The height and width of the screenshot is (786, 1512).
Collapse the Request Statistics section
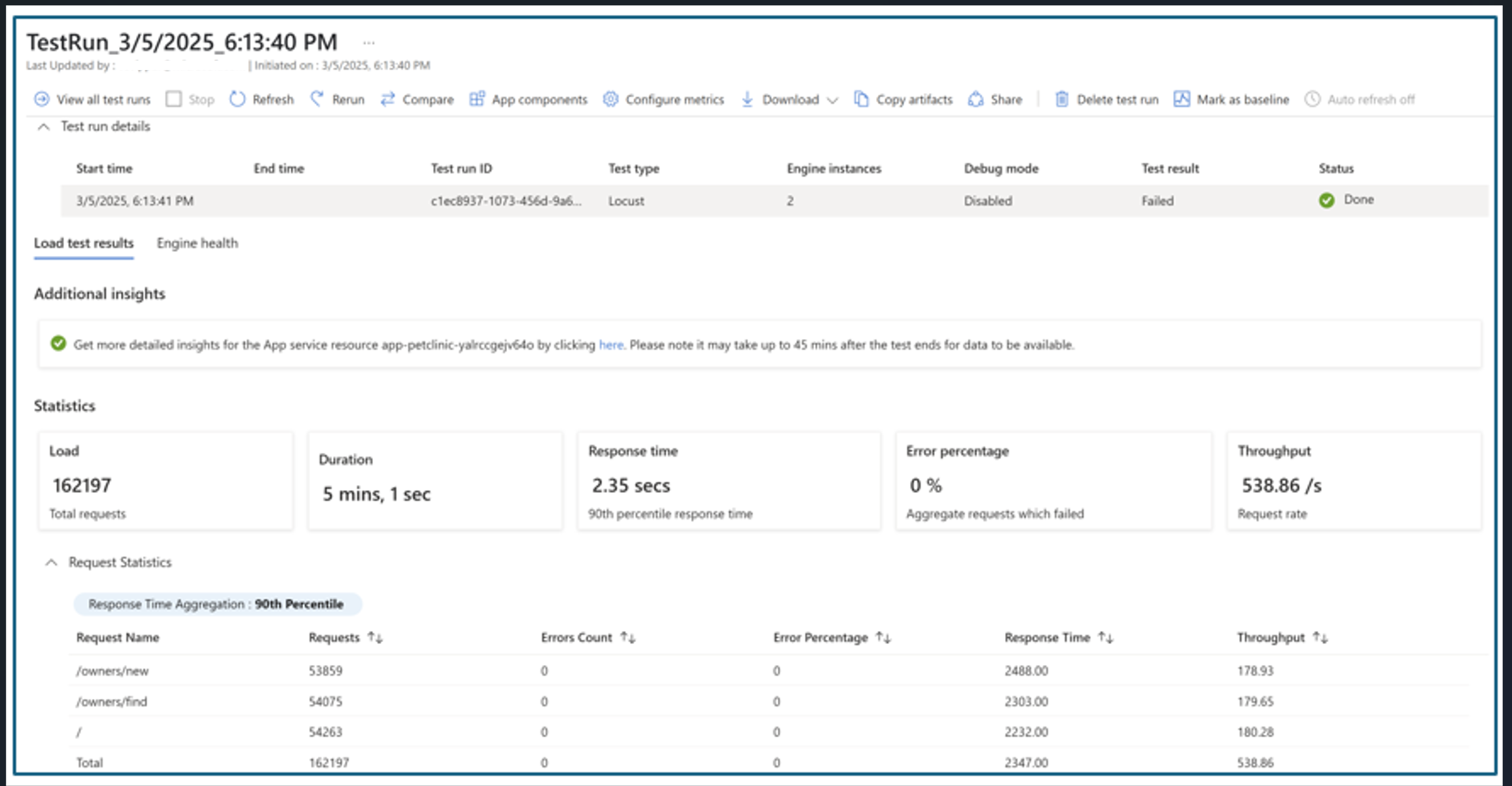tap(52, 563)
